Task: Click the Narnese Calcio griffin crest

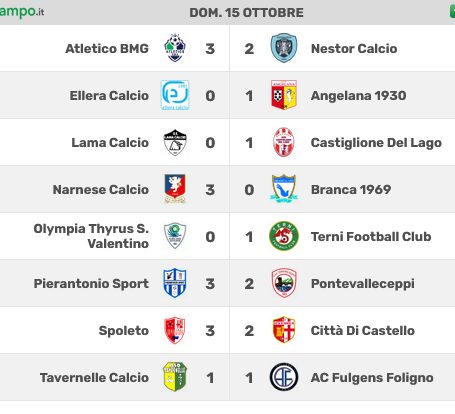Action: (175, 189)
